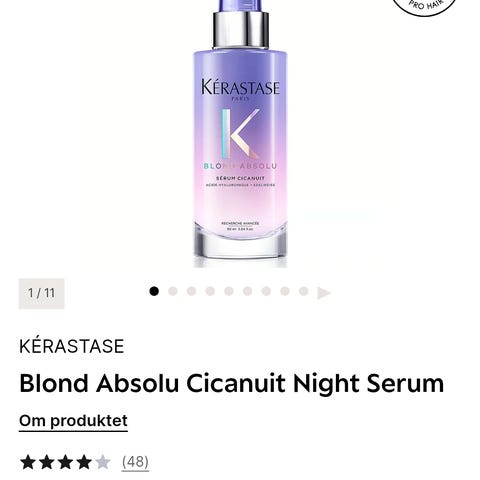Viewport: 480px width, 480px height.
Task: Click the 1 / 11 image counter
Action: pyautogui.click(x=41, y=293)
